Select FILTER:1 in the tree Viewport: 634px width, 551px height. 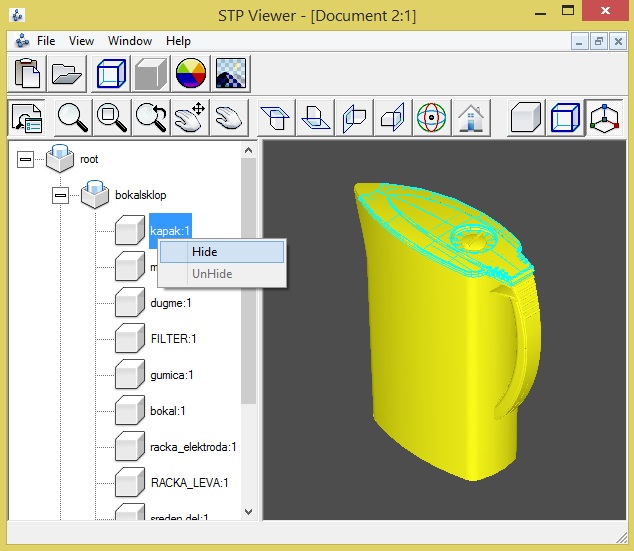[x=173, y=339]
